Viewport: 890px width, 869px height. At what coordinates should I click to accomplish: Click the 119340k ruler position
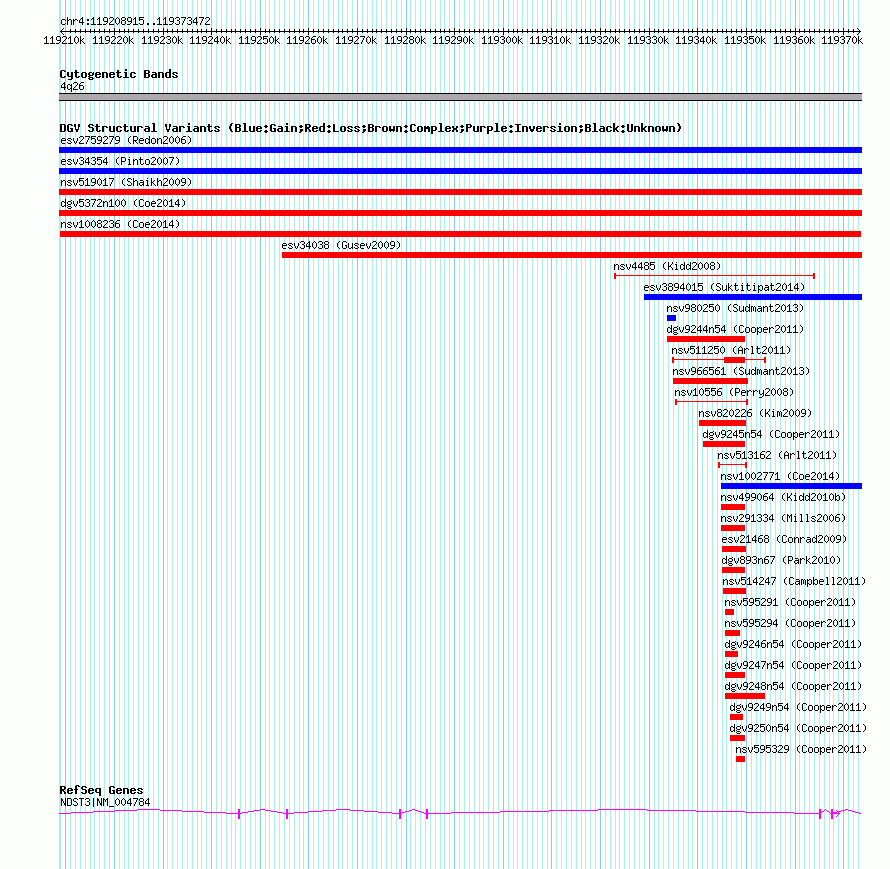(x=696, y=40)
